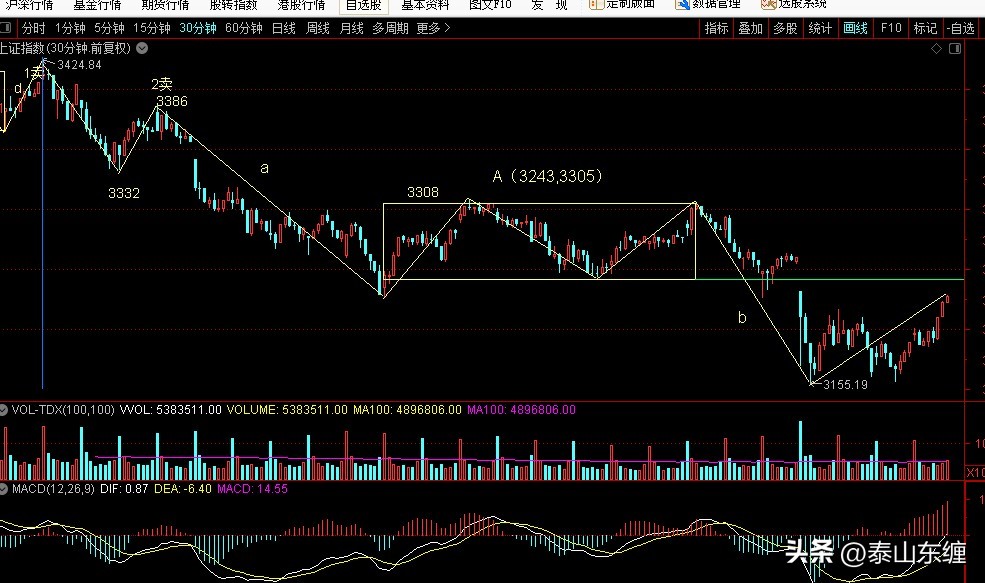Click the DIF: 0.87 value
Image resolution: width=985 pixels, height=583 pixels.
click(x=124, y=489)
